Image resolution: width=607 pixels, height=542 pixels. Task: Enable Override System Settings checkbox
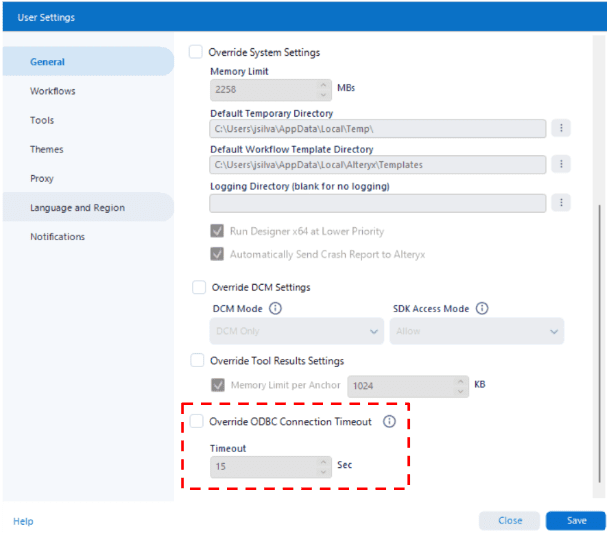point(196,52)
